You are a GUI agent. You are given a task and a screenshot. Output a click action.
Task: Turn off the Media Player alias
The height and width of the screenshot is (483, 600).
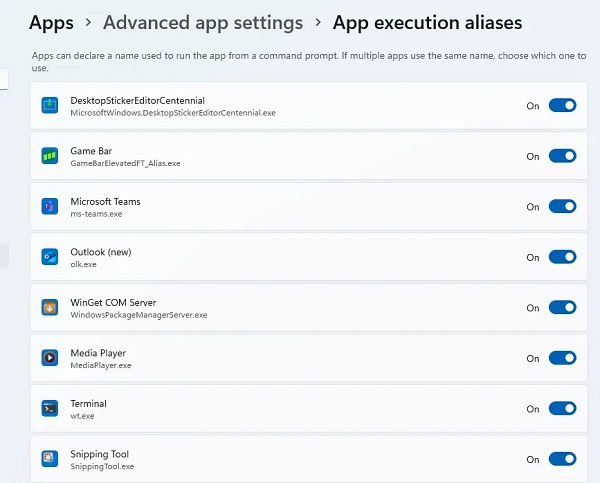(x=562, y=358)
